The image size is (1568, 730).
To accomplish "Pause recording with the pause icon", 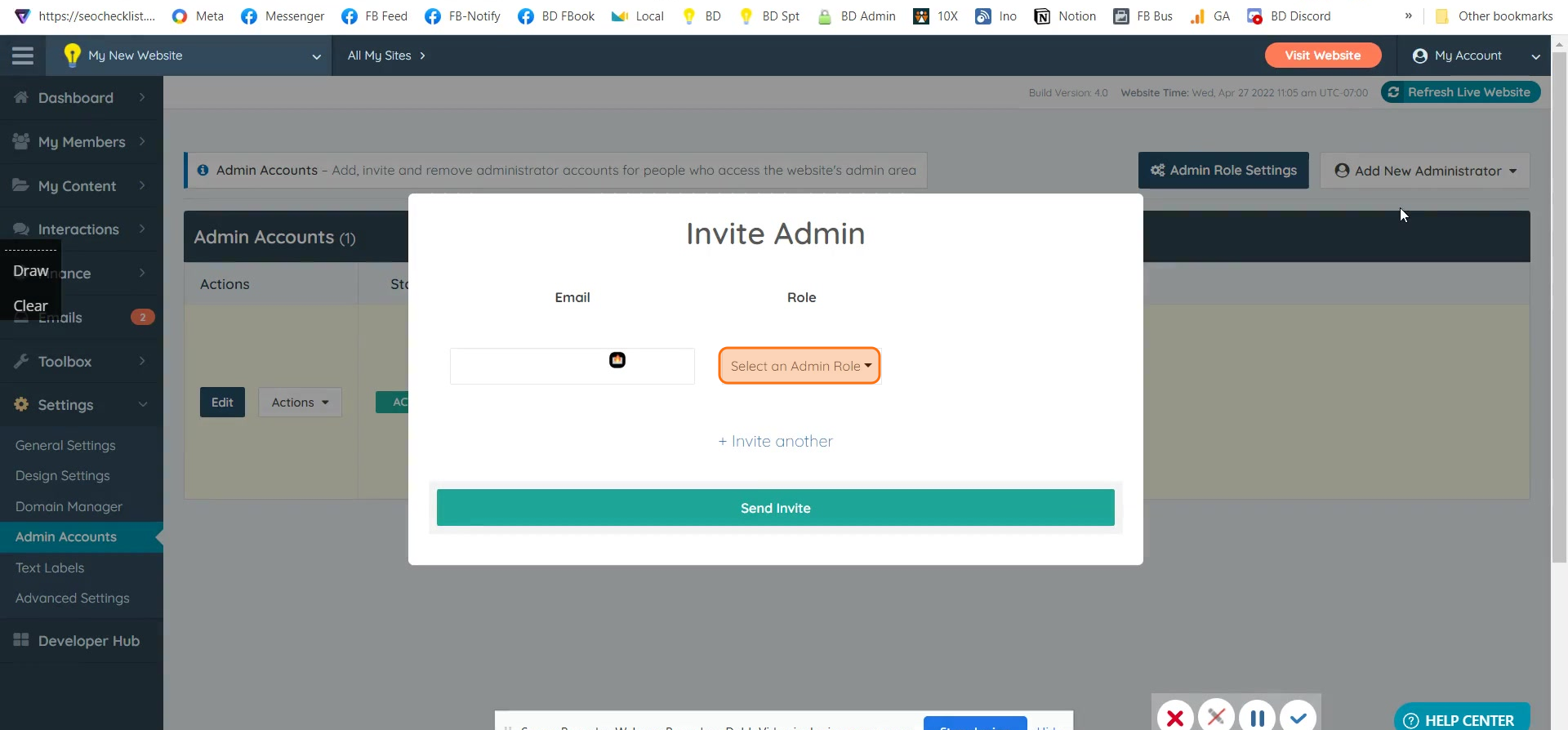I will coord(1257,718).
